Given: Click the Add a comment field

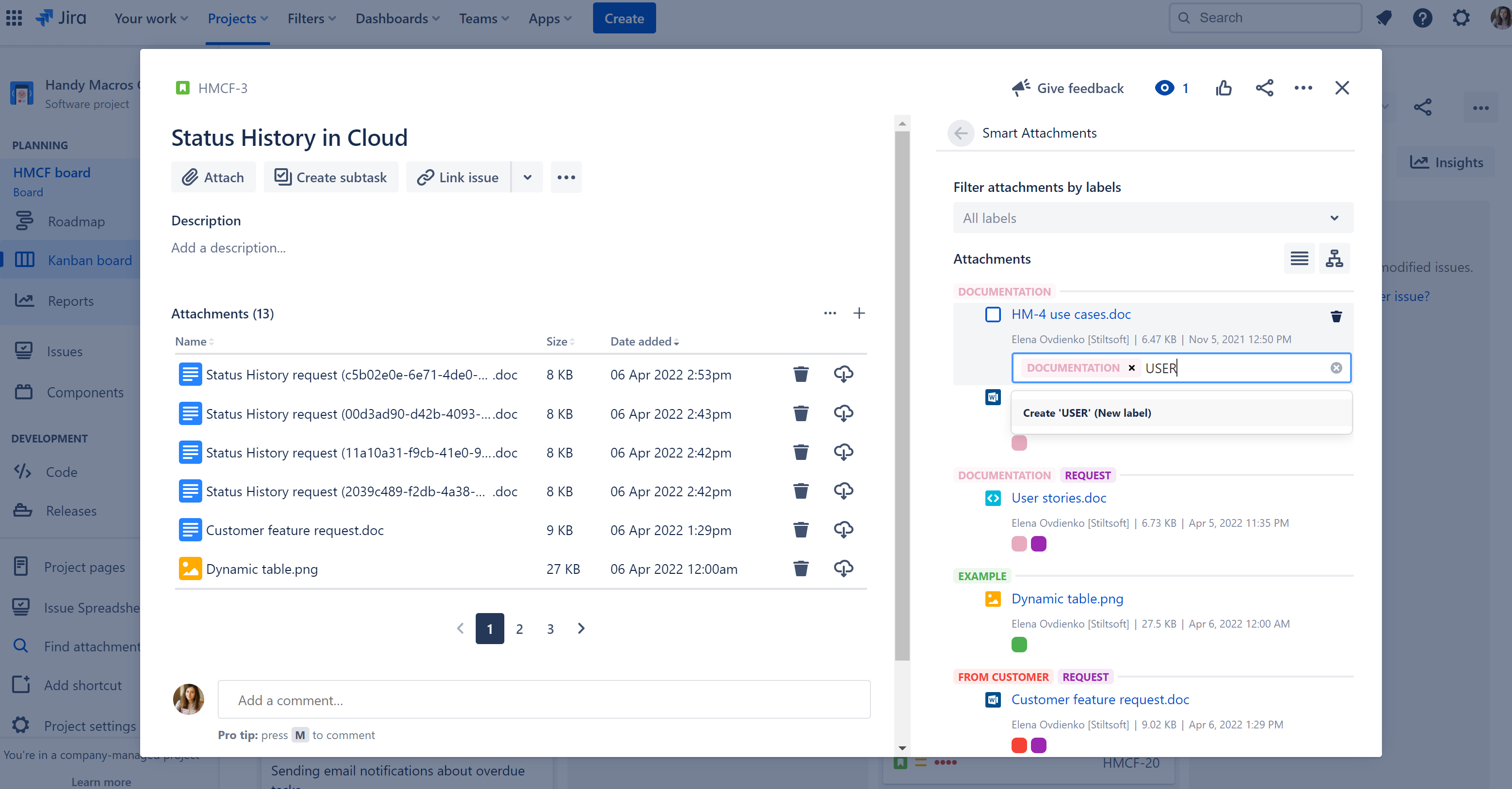Looking at the screenshot, I should point(544,700).
